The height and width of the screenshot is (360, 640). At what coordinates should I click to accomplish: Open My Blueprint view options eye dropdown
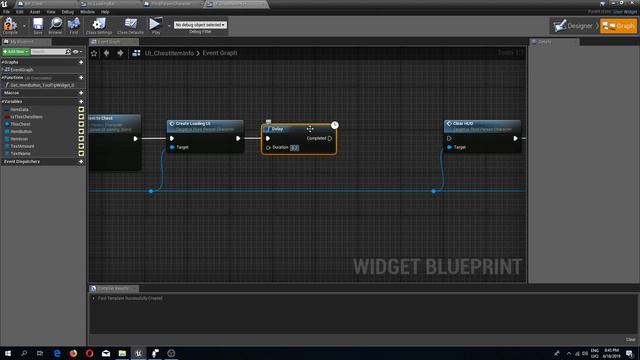tap(77, 52)
